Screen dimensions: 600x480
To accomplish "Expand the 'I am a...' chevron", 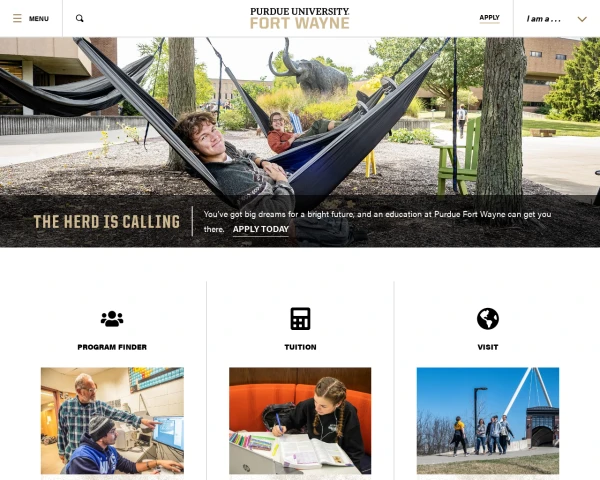I will click(x=582, y=19).
